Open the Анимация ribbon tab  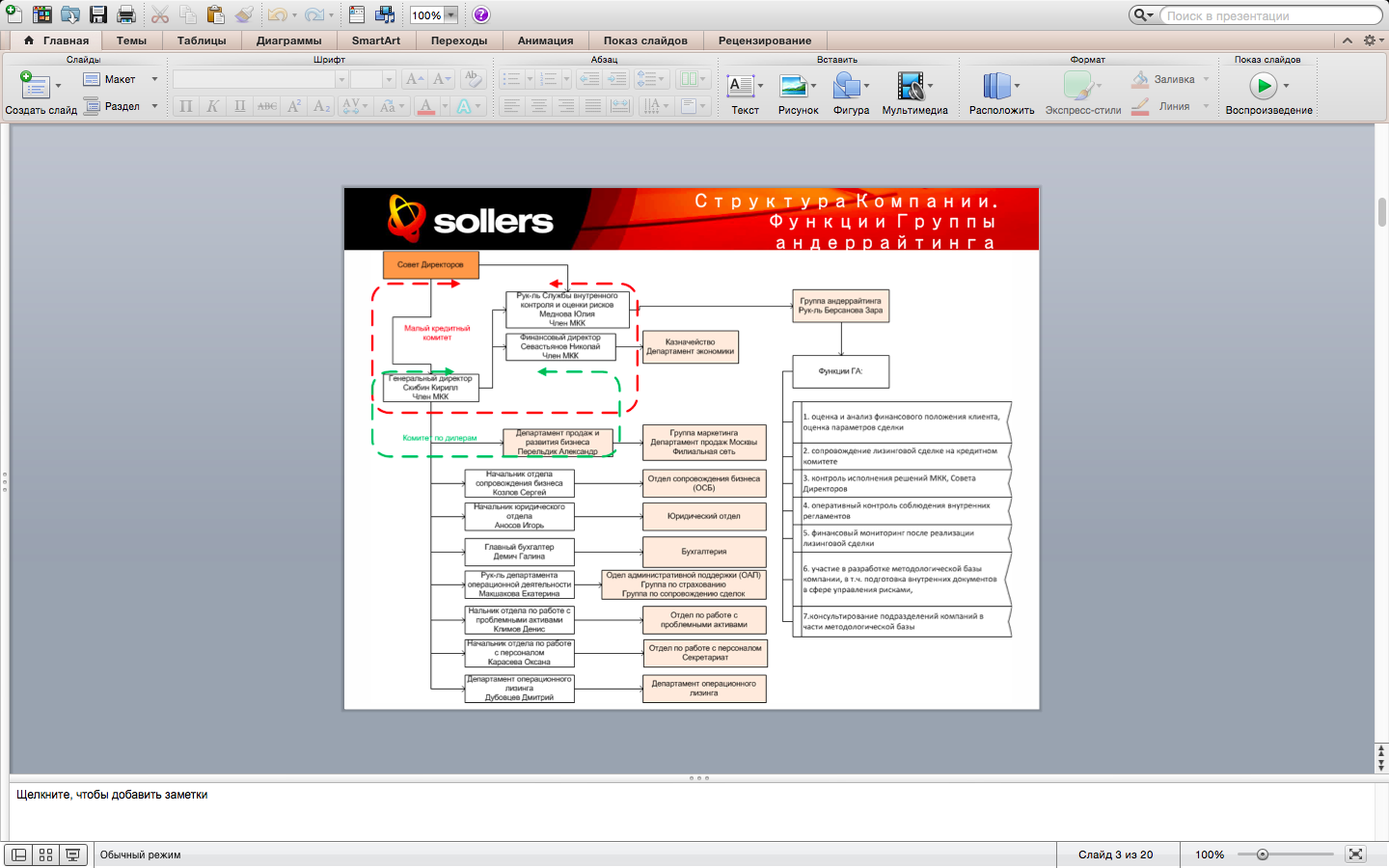pos(545,41)
